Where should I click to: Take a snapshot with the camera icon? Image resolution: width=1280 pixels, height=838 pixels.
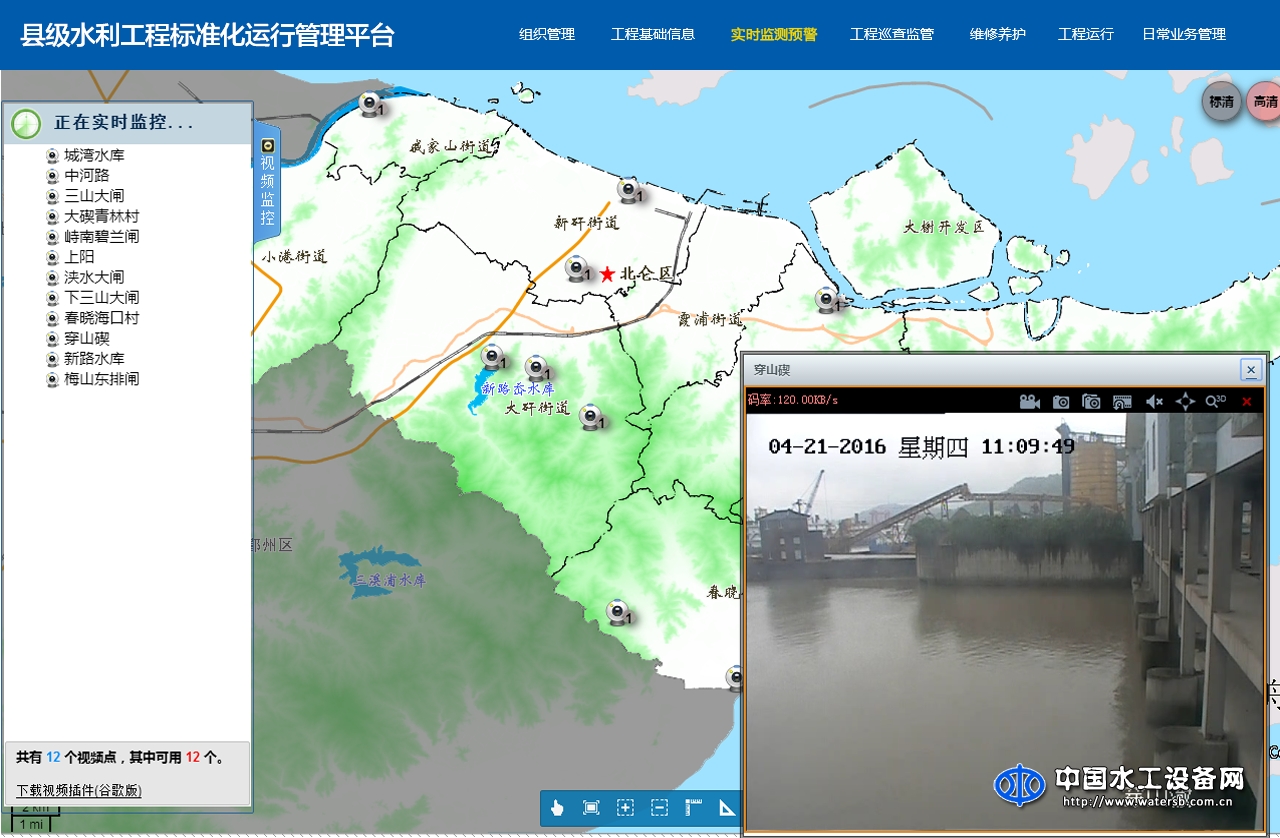[x=1062, y=401]
